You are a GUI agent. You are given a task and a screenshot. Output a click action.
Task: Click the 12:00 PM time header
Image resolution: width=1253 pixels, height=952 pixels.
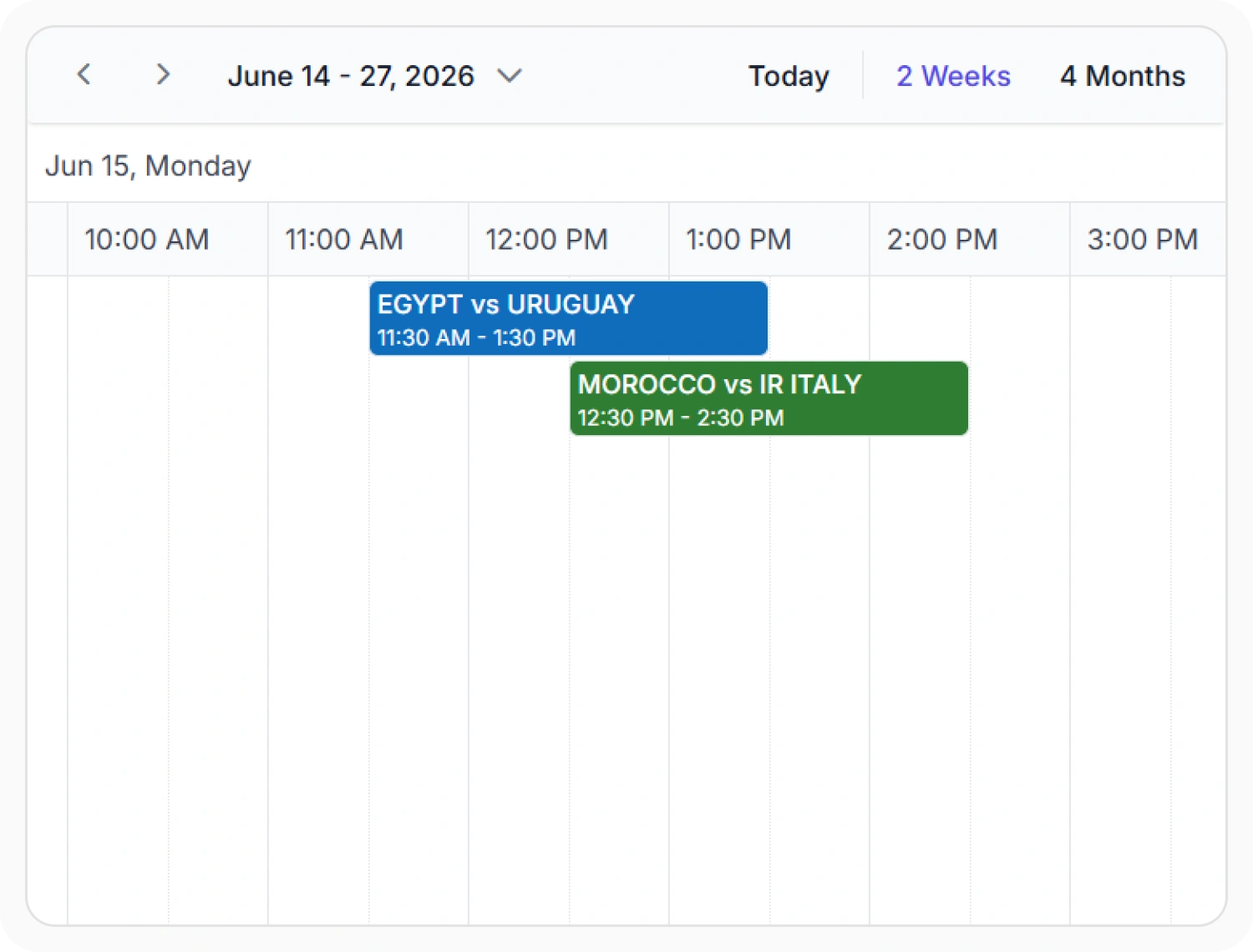[569, 240]
